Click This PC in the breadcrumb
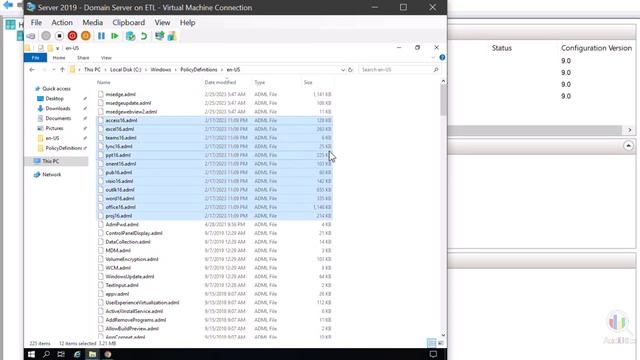640x360 pixels. (x=92, y=70)
